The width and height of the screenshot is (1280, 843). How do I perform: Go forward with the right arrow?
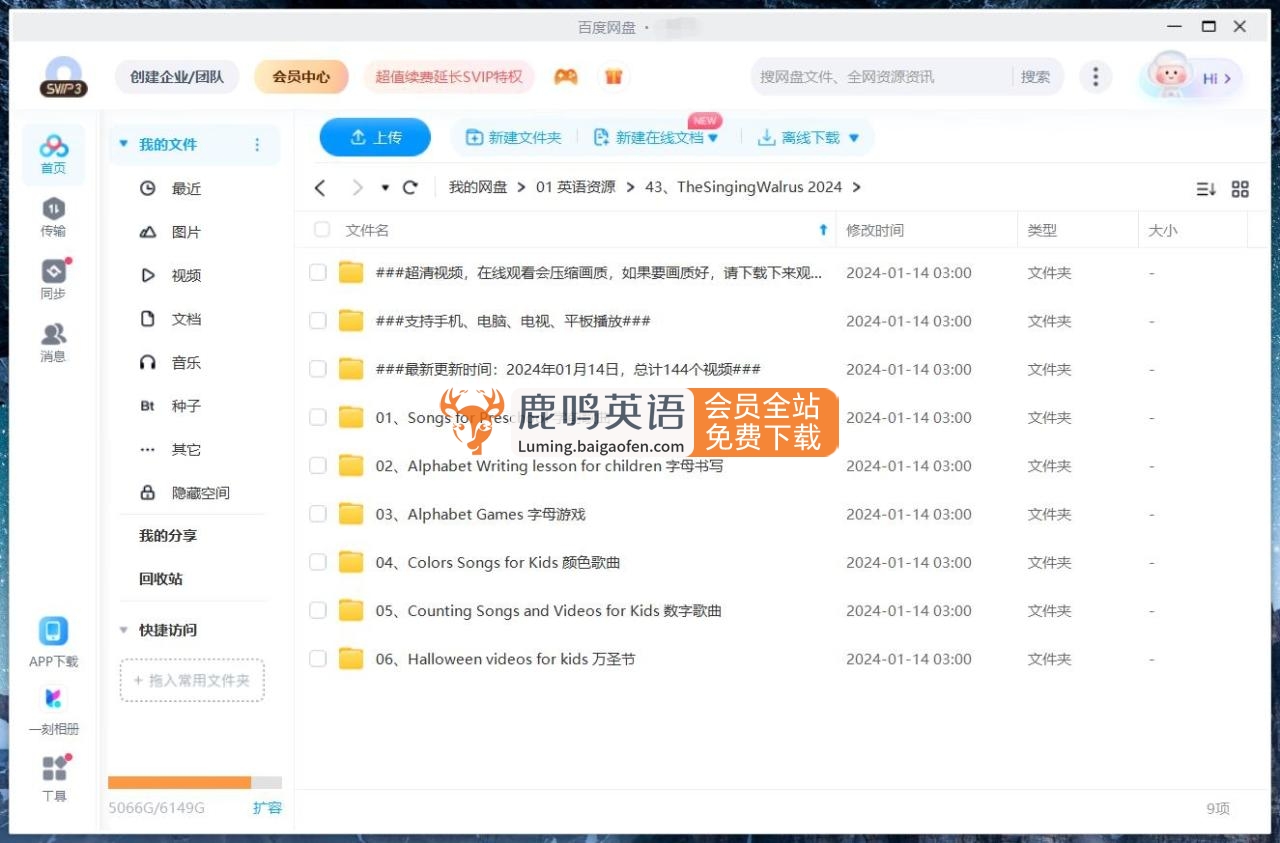click(x=357, y=188)
